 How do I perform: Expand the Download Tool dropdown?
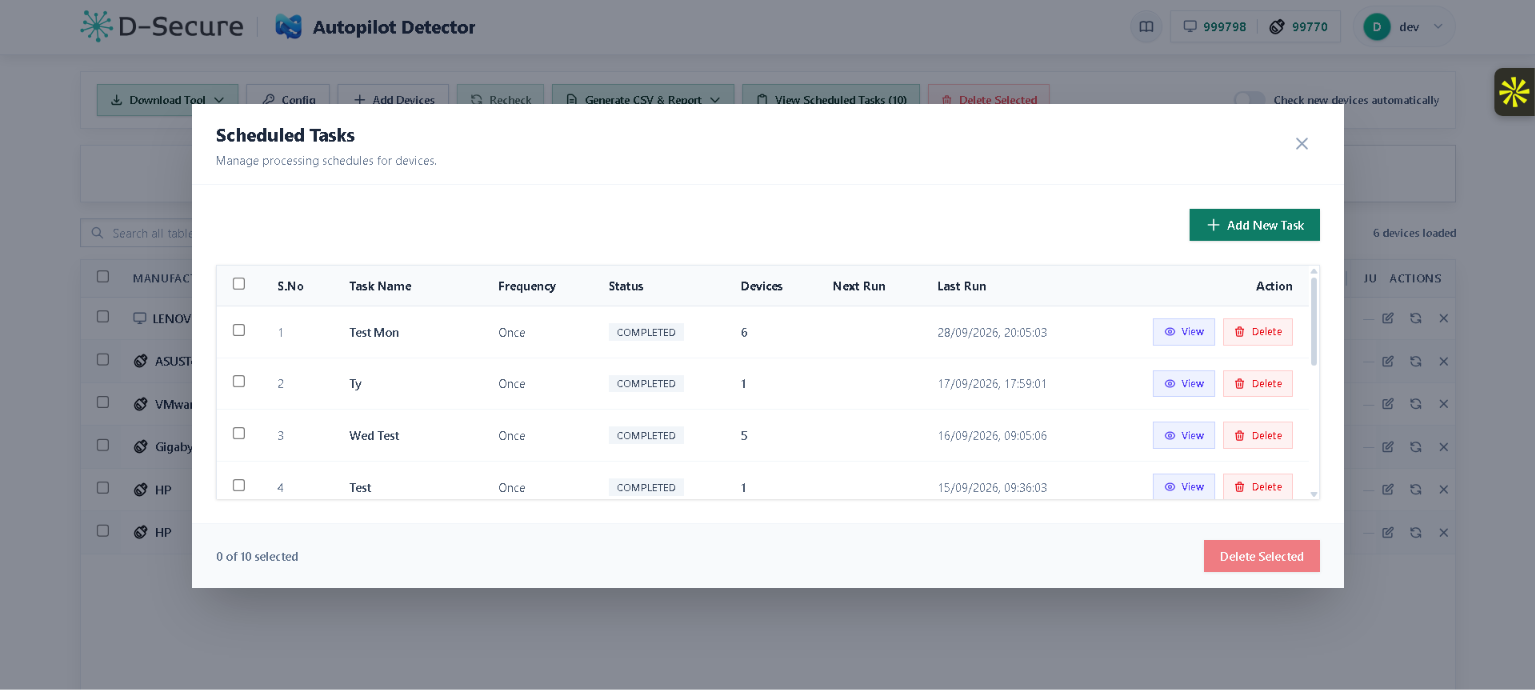click(168, 100)
